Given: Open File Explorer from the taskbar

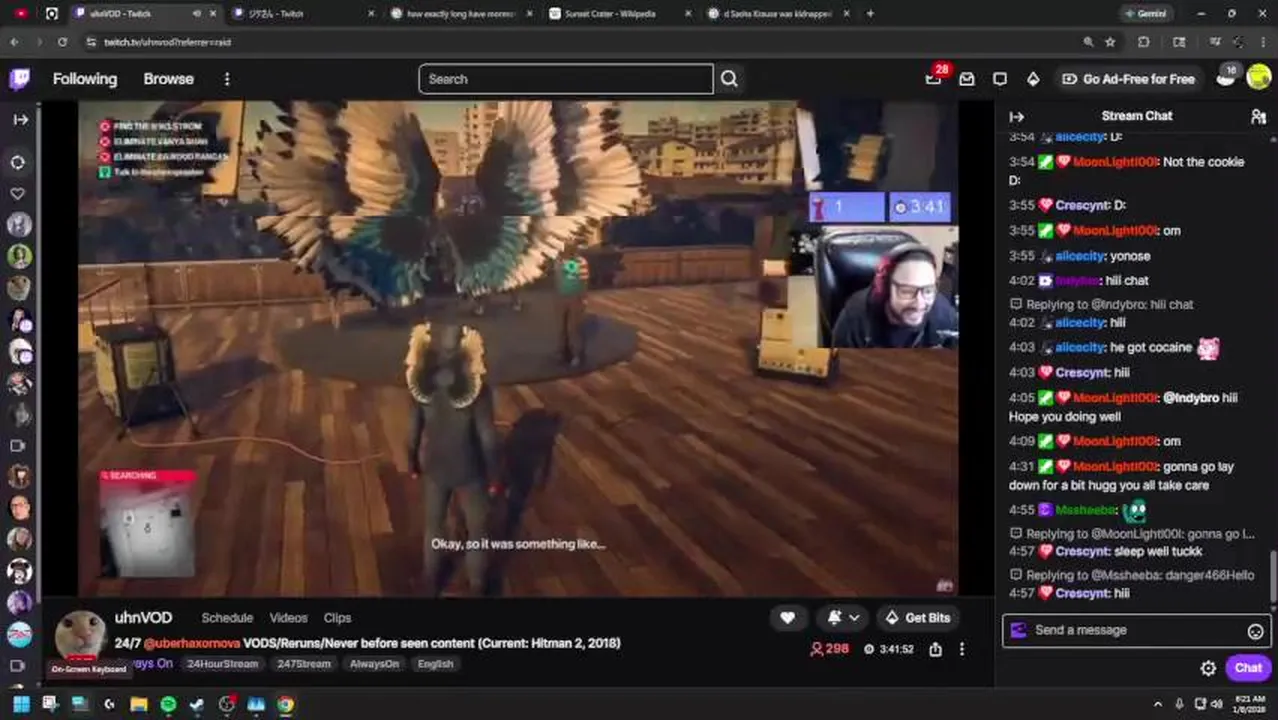Looking at the screenshot, I should click(x=139, y=704).
